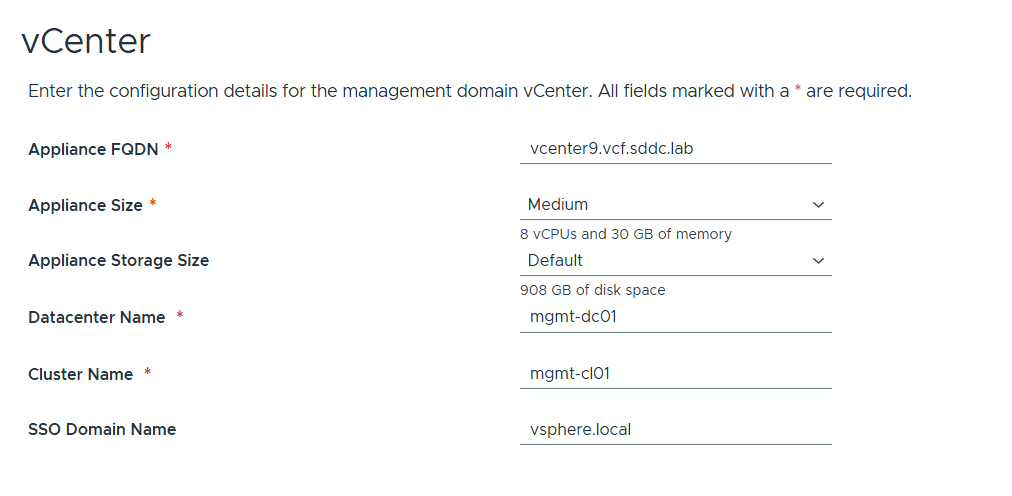The image size is (1012, 496).
Task: Focus the Datacenter Name field with mgmt-dc01
Action: pyautogui.click(x=675, y=317)
